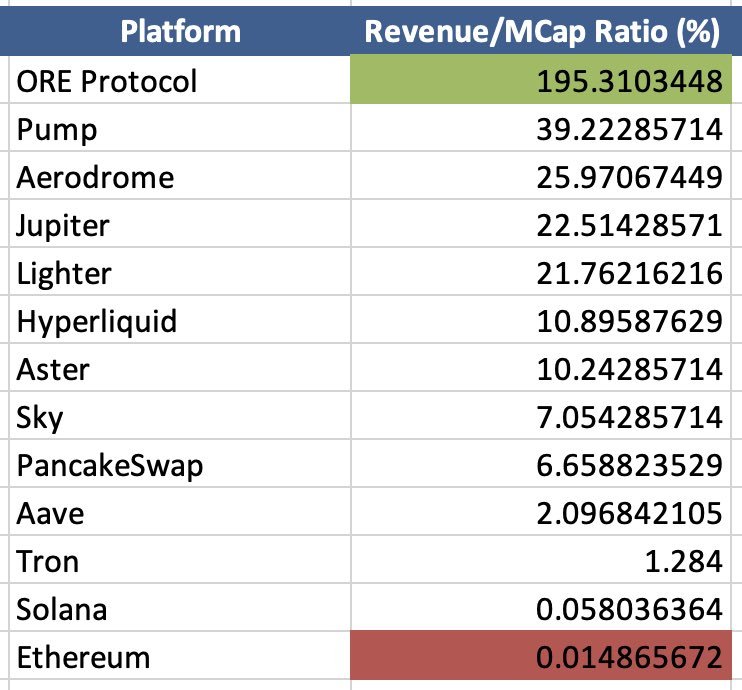Screen dimensions: 742x690
Task: Select the Platform header cell
Action: pyautogui.click(x=180, y=31)
